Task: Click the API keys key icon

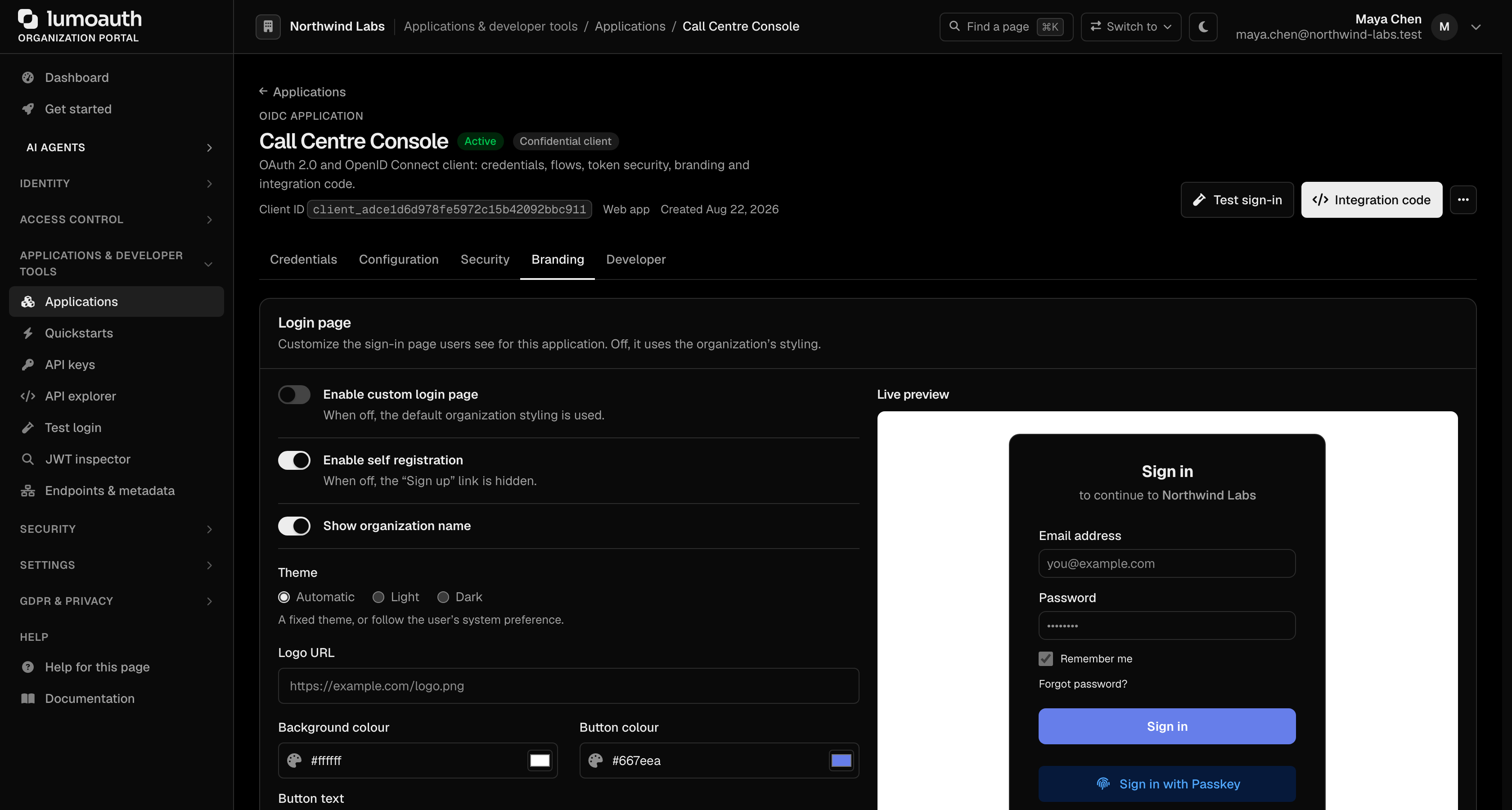Action: point(27,365)
